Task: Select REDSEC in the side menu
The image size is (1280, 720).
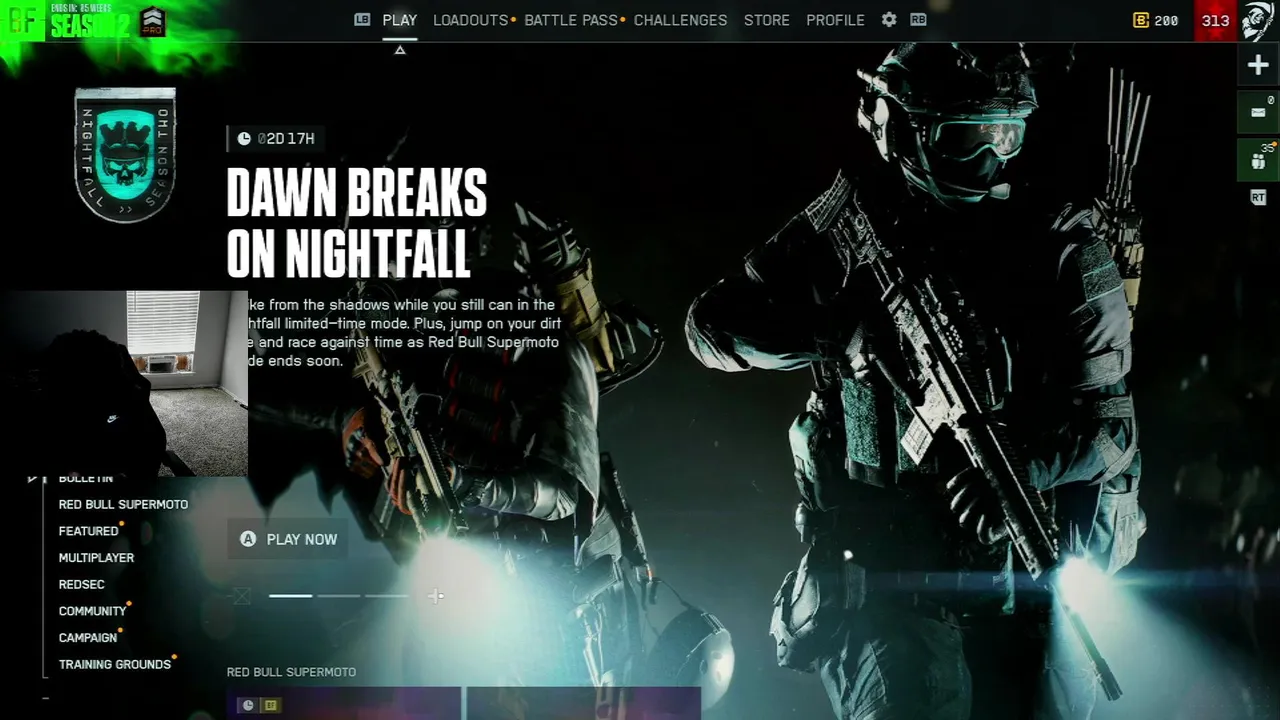Action: point(81,585)
